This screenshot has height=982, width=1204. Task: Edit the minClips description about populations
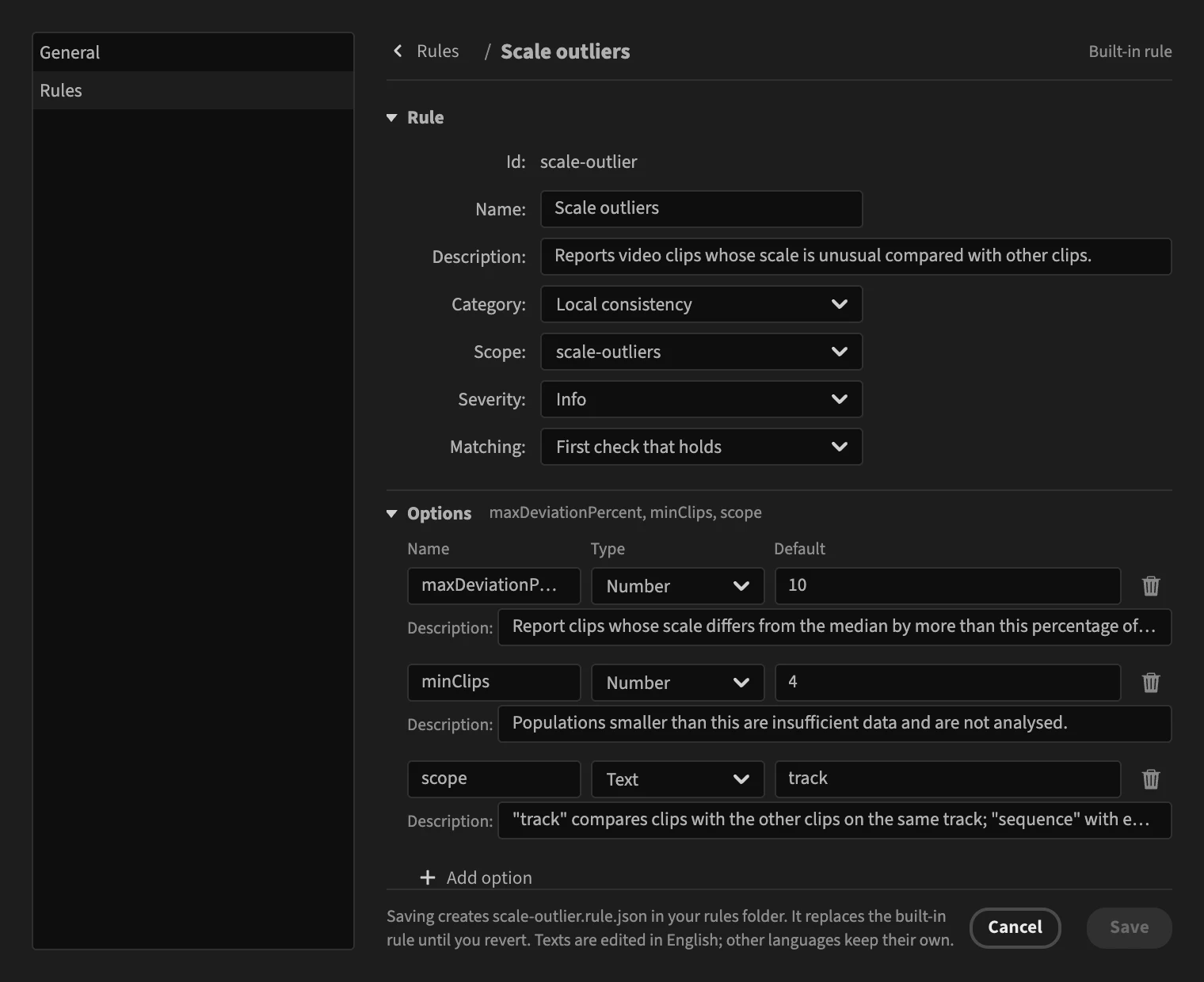click(x=834, y=724)
